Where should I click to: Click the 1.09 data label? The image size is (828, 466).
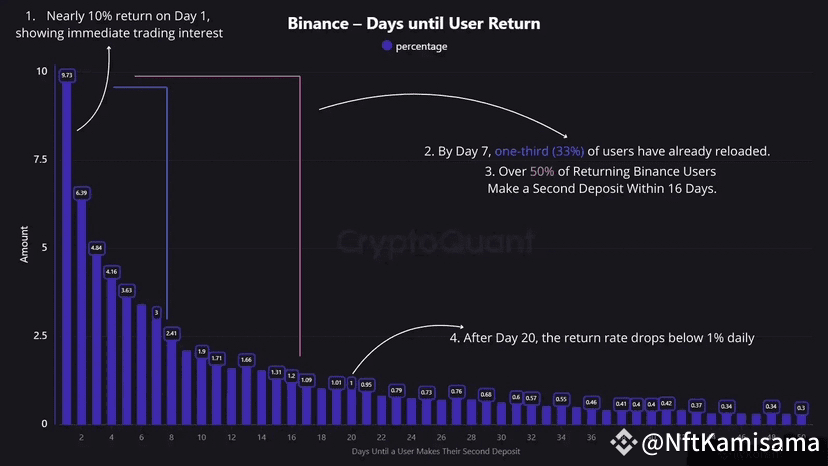[x=306, y=380]
